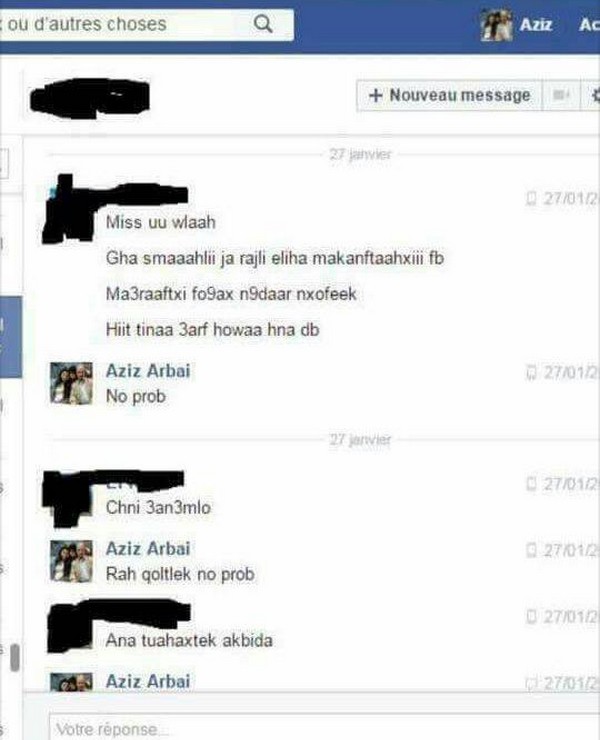This screenshot has height=740, width=600.
Task: Click the left sidebar scrollbar handle
Action: (15, 657)
